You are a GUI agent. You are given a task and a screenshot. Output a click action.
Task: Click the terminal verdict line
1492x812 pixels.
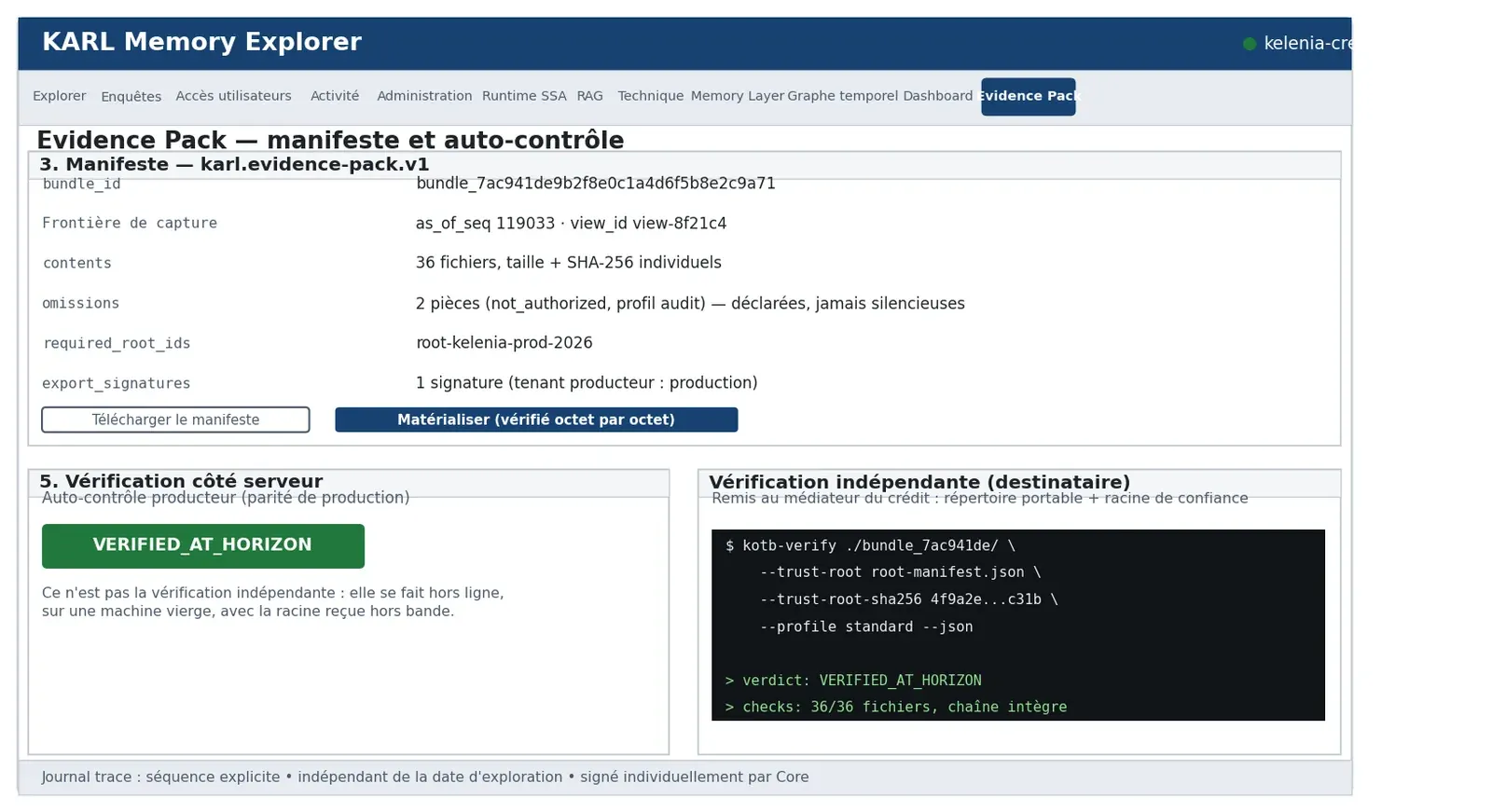click(x=853, y=681)
